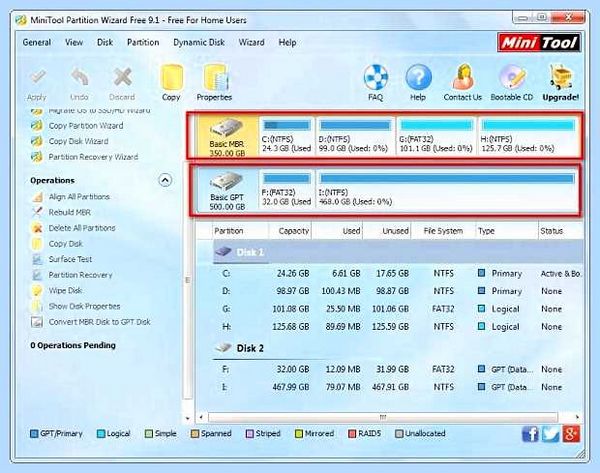Click the Convert MBR Disk to GPT Disk icon
This screenshot has height=473, width=600.
tap(37, 322)
